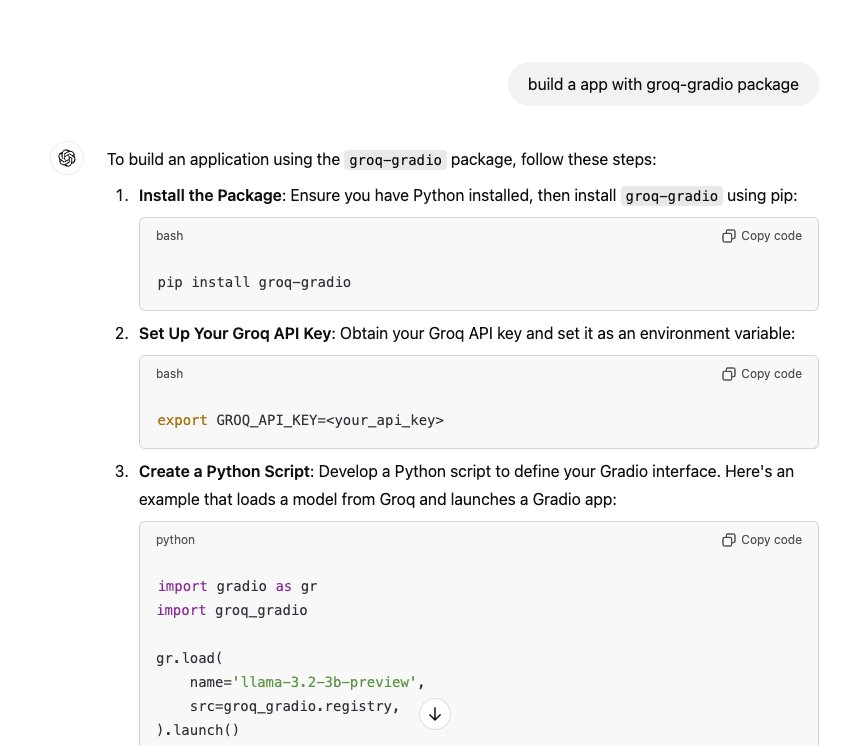Click the ChatGPT logo avatar icon

coord(67,158)
